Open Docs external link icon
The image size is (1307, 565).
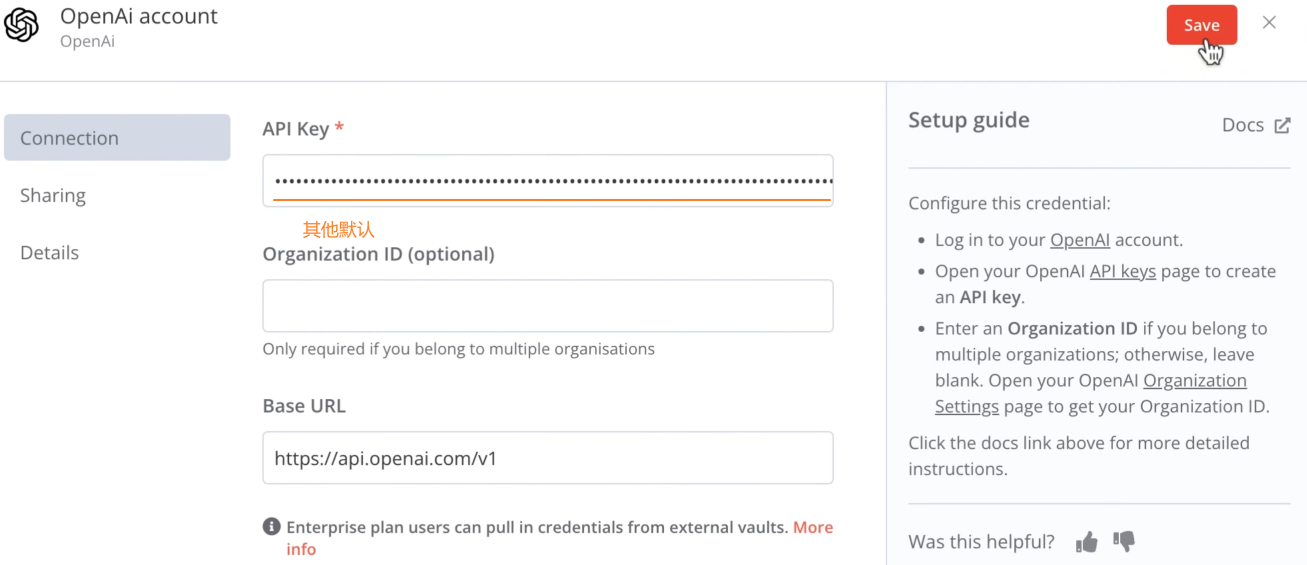[1282, 125]
